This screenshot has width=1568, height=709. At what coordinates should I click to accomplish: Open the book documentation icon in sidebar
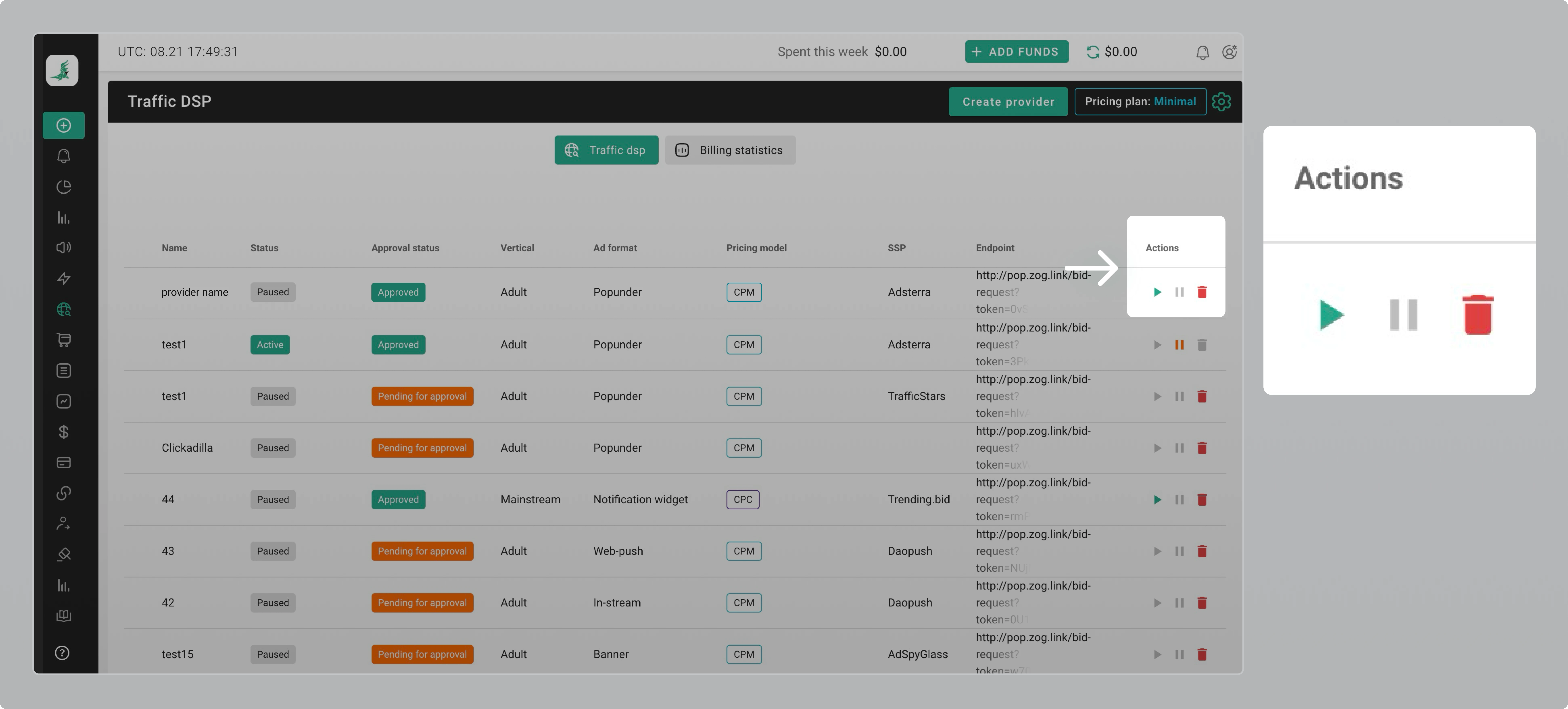point(63,616)
